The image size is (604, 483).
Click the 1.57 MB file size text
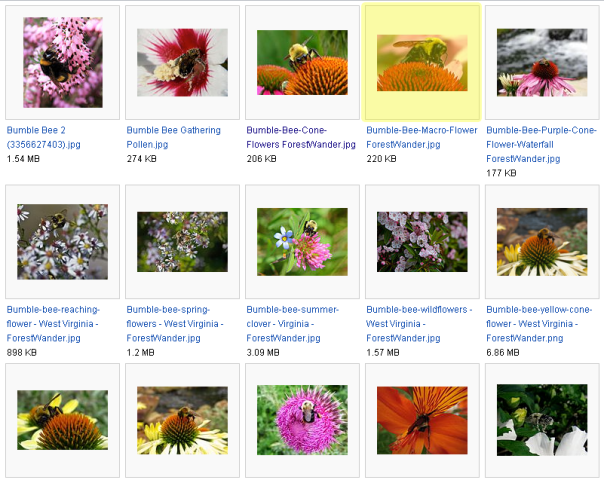(383, 352)
